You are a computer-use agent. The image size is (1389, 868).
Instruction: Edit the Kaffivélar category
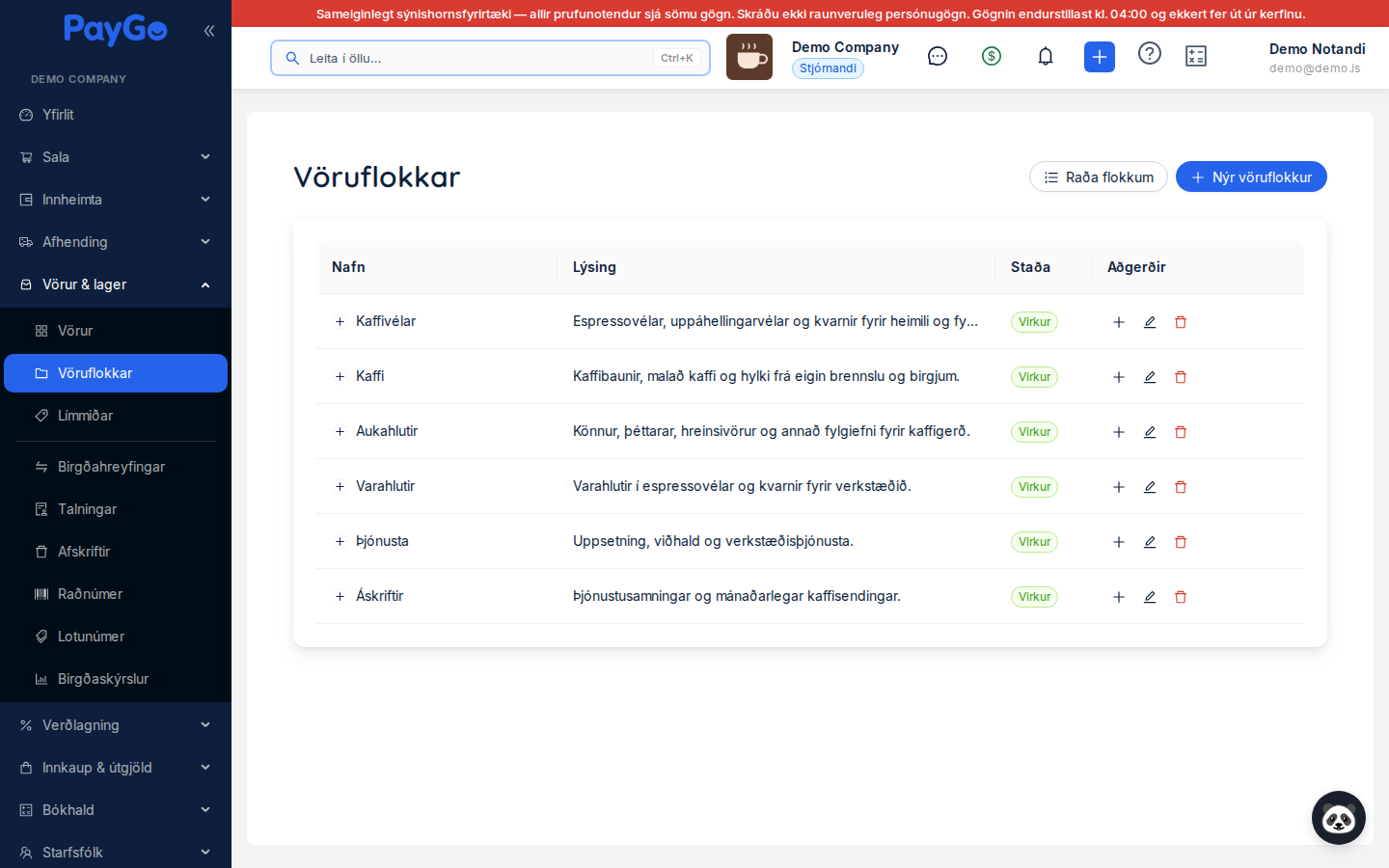(1150, 322)
